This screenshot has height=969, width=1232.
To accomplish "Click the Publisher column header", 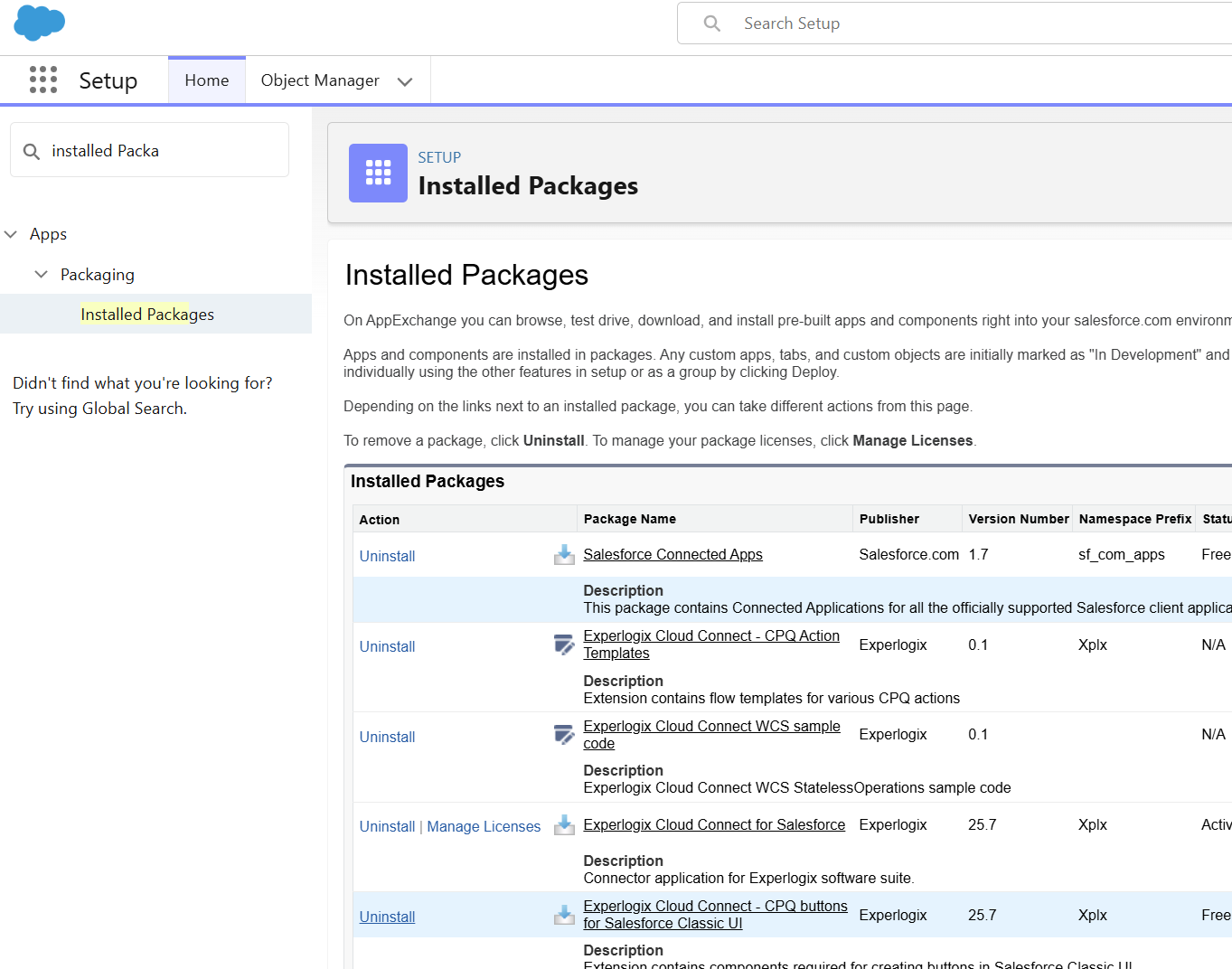I will point(889,519).
